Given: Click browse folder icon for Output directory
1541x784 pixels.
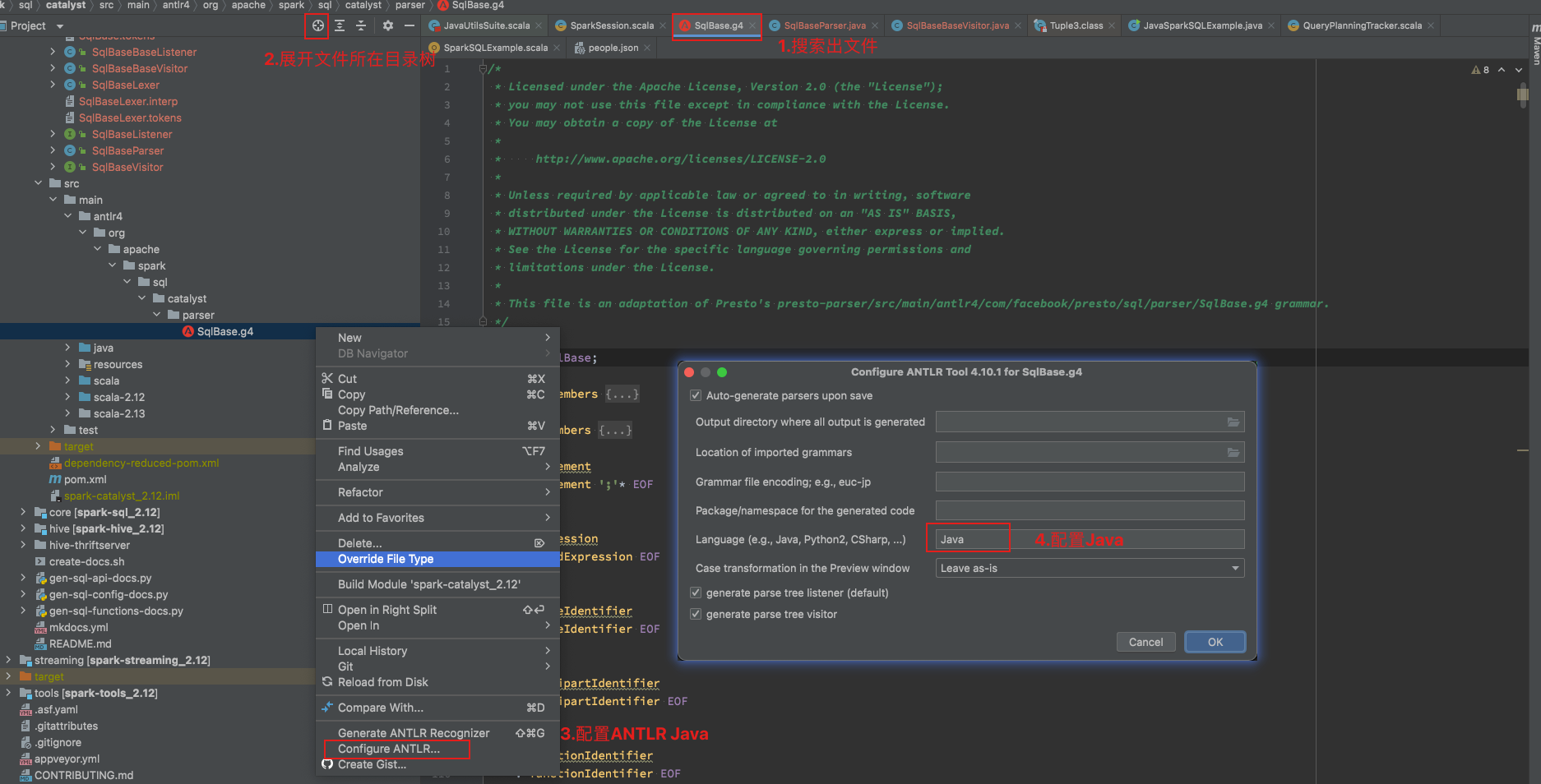Looking at the screenshot, I should 1233,422.
